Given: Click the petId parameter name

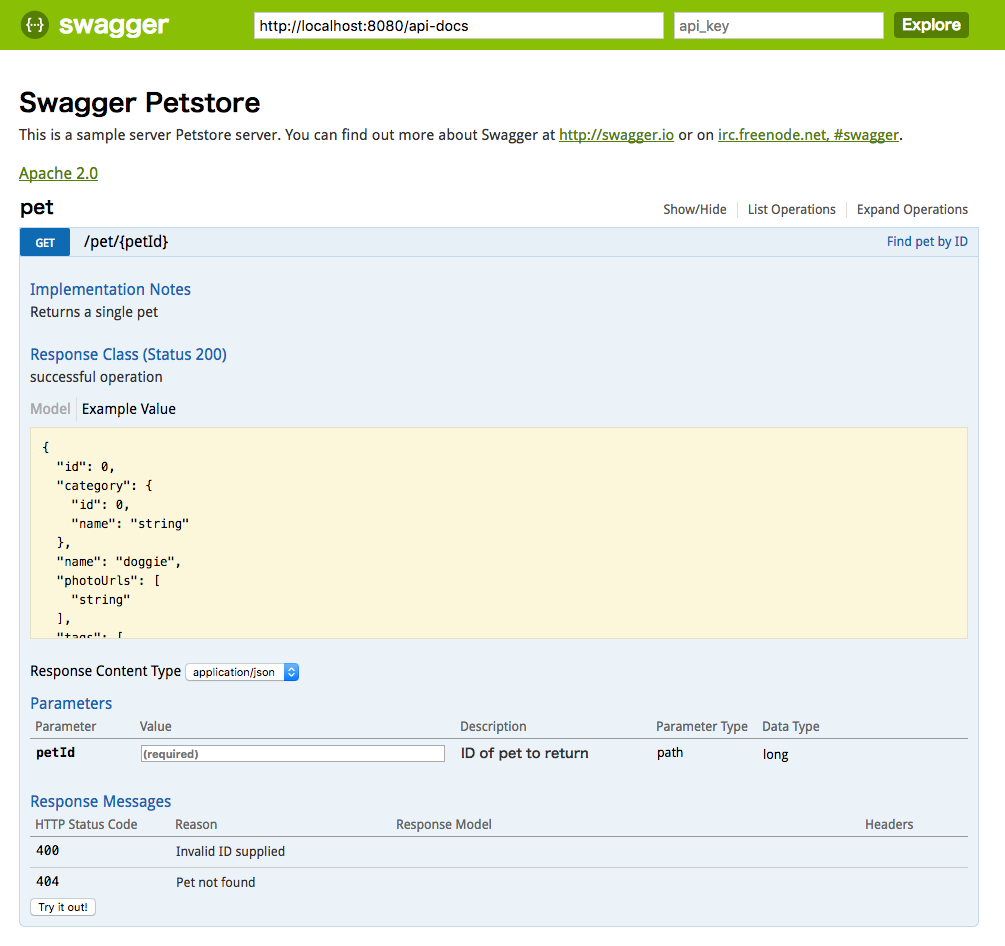Looking at the screenshot, I should (x=55, y=752).
